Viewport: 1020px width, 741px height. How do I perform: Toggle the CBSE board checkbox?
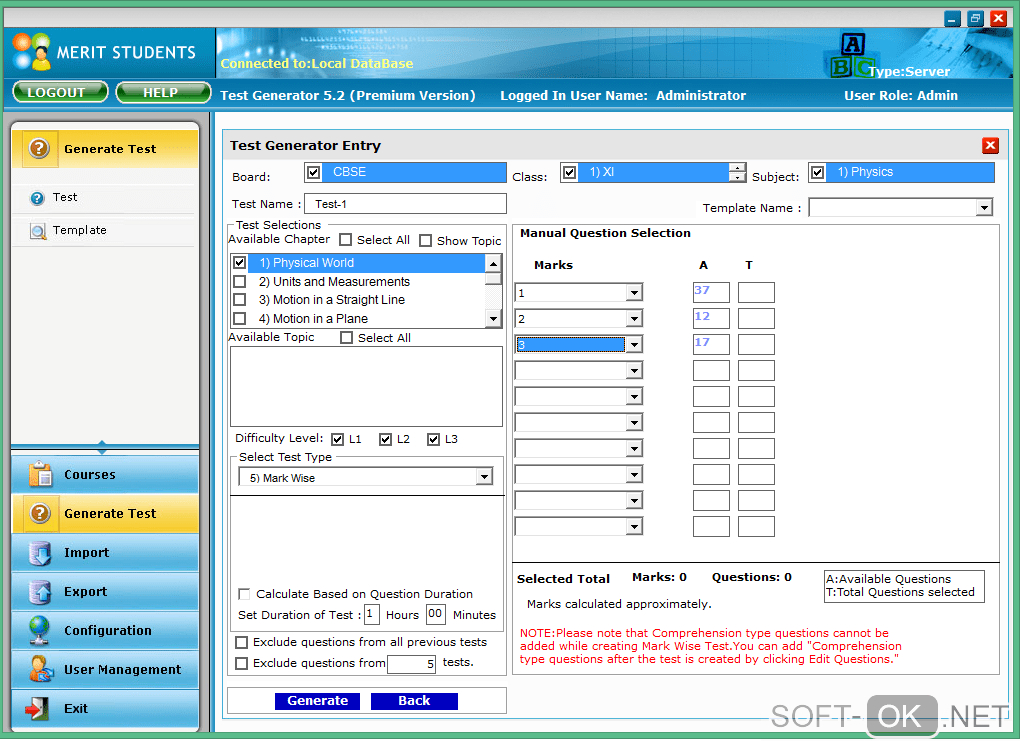[314, 172]
